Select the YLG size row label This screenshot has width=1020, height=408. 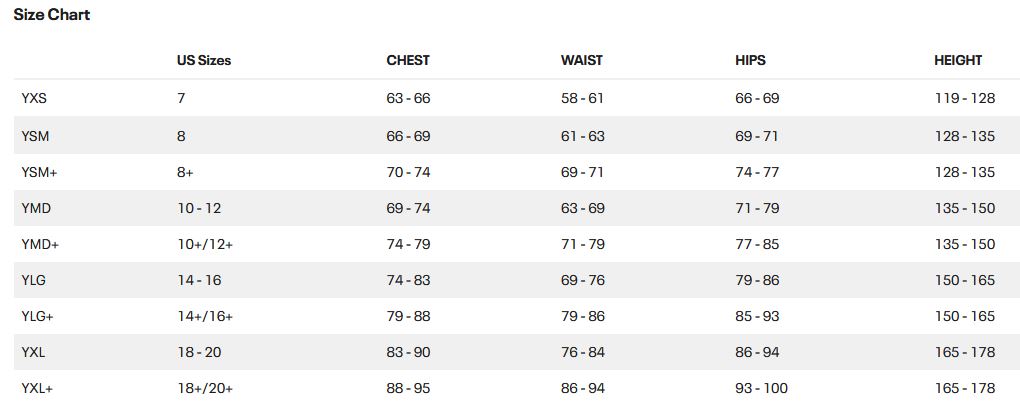(33, 280)
